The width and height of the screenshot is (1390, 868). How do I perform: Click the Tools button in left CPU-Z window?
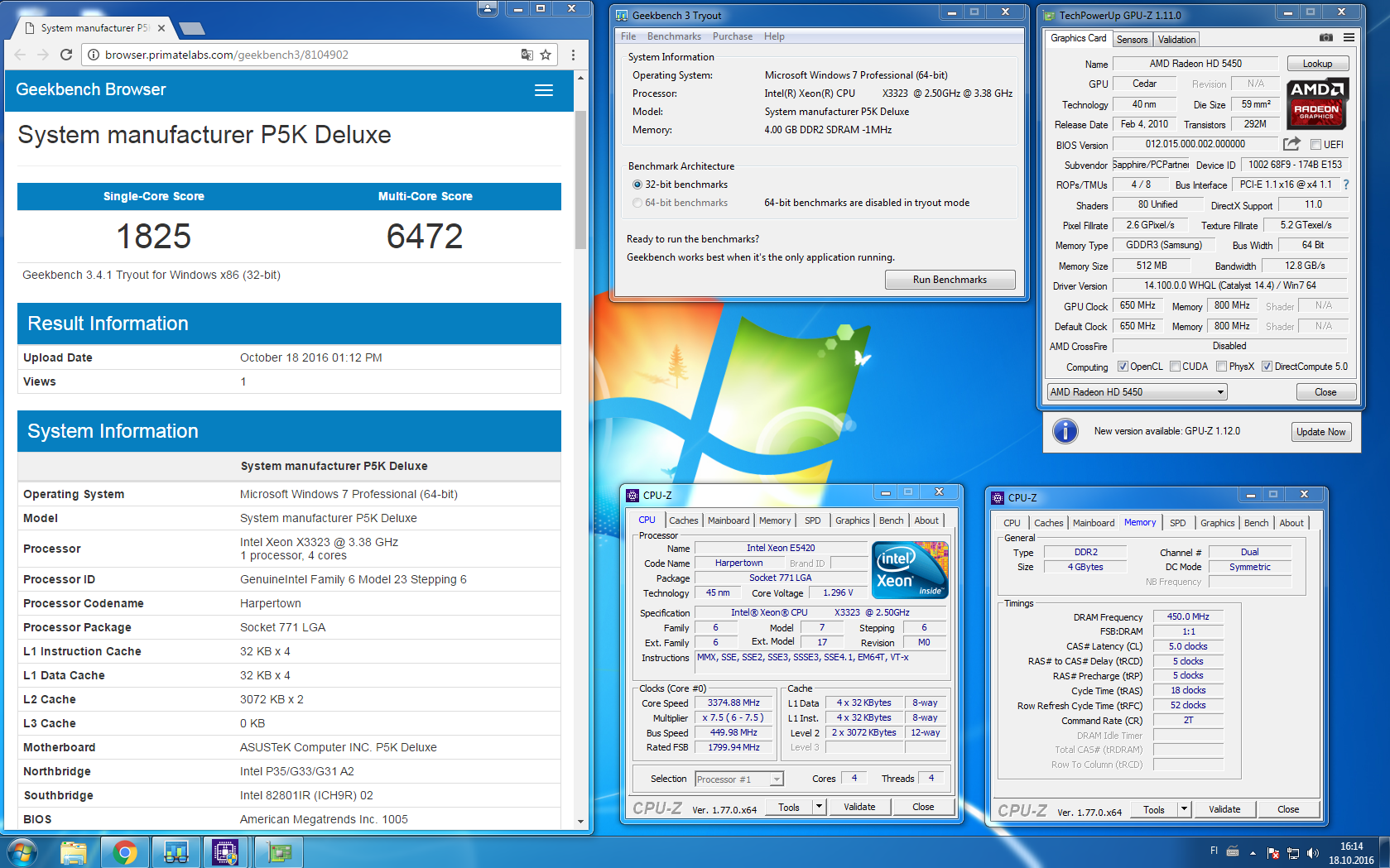pos(789,807)
